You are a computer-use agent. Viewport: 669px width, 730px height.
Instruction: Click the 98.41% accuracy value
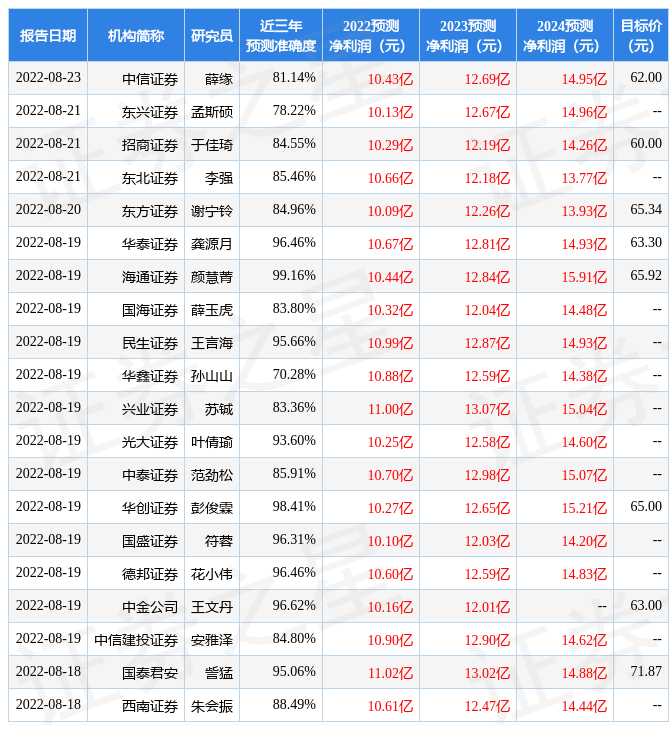[x=294, y=507]
